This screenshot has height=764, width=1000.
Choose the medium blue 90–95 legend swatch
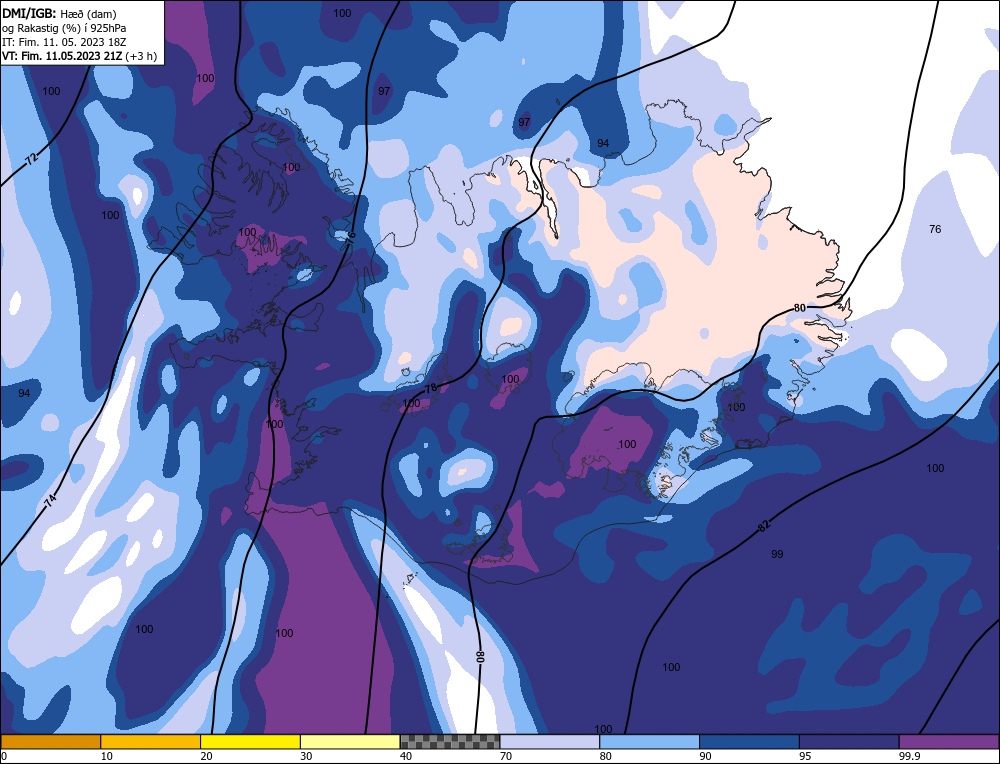click(749, 742)
